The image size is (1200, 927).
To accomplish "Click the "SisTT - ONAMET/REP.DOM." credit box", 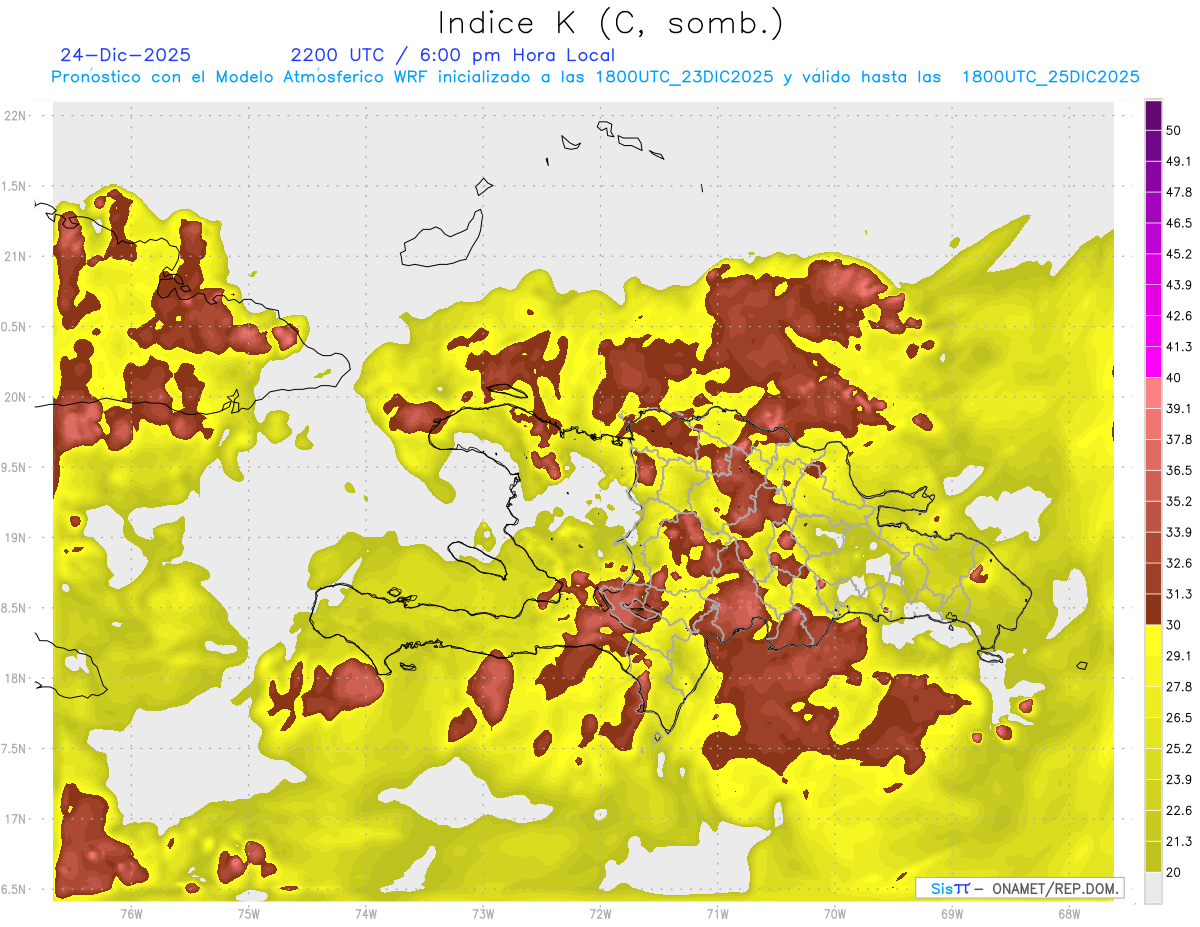I will (x=1020, y=888).
